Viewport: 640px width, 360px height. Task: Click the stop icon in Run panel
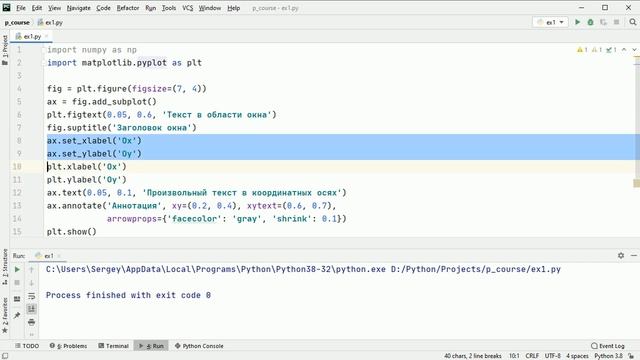coord(17,282)
